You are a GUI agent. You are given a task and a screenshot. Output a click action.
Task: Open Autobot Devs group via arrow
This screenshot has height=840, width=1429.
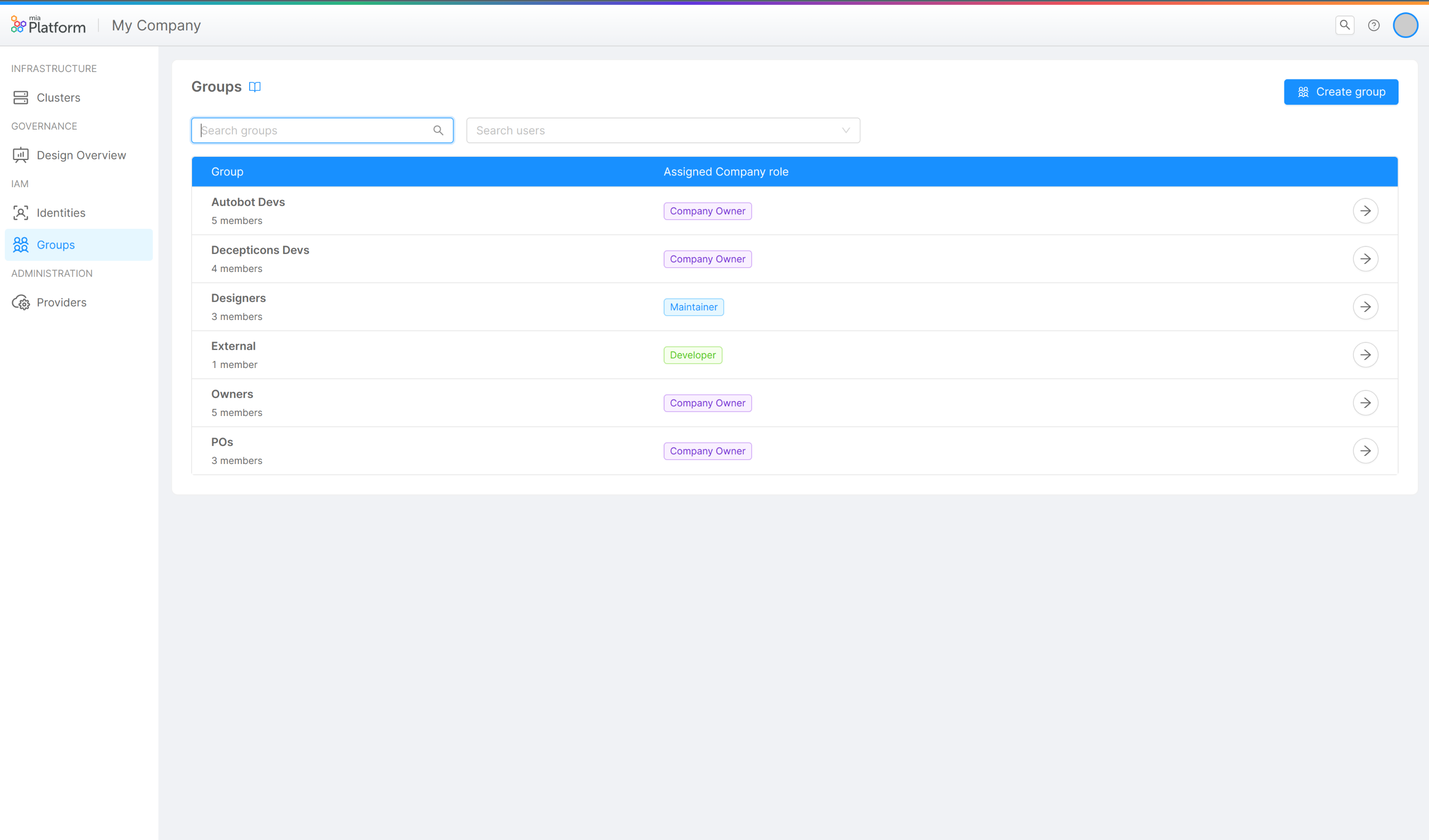(1365, 211)
